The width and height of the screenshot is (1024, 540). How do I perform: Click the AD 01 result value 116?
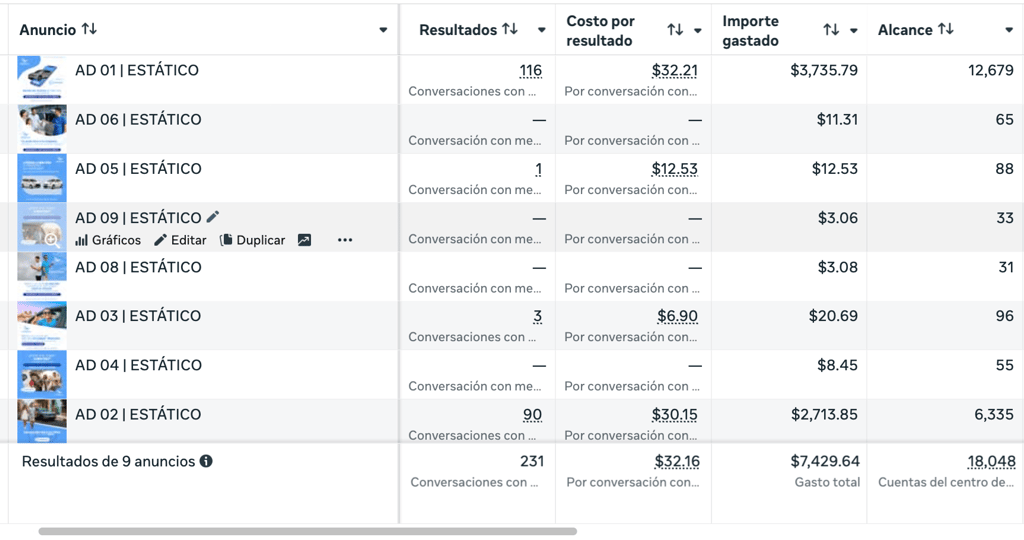pyautogui.click(x=531, y=71)
